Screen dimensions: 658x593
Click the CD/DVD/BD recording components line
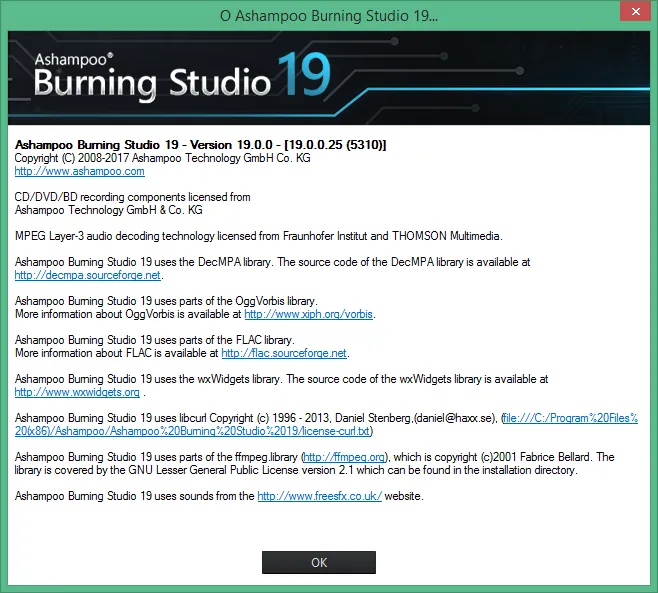[133, 197]
